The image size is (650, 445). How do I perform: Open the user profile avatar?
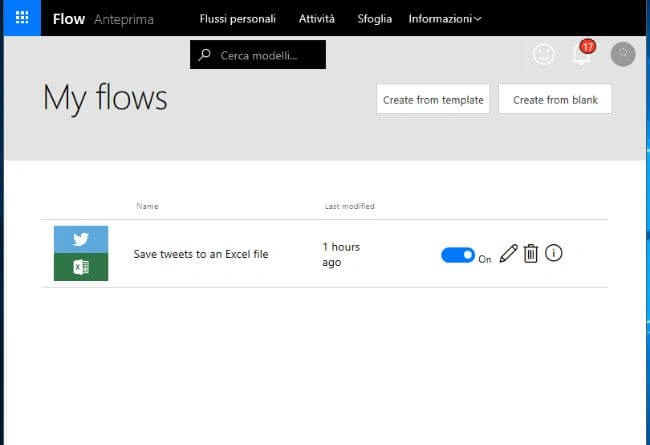623,54
